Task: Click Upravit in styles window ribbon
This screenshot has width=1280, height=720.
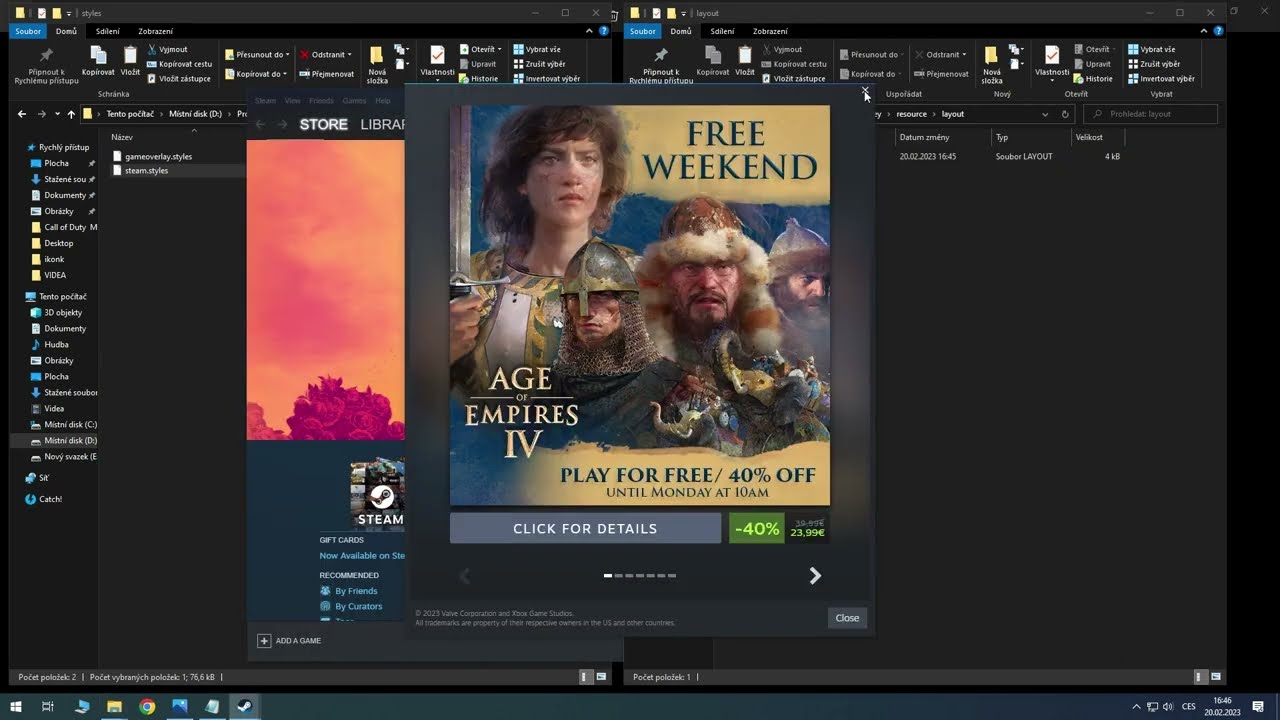Action: pyautogui.click(x=477, y=64)
